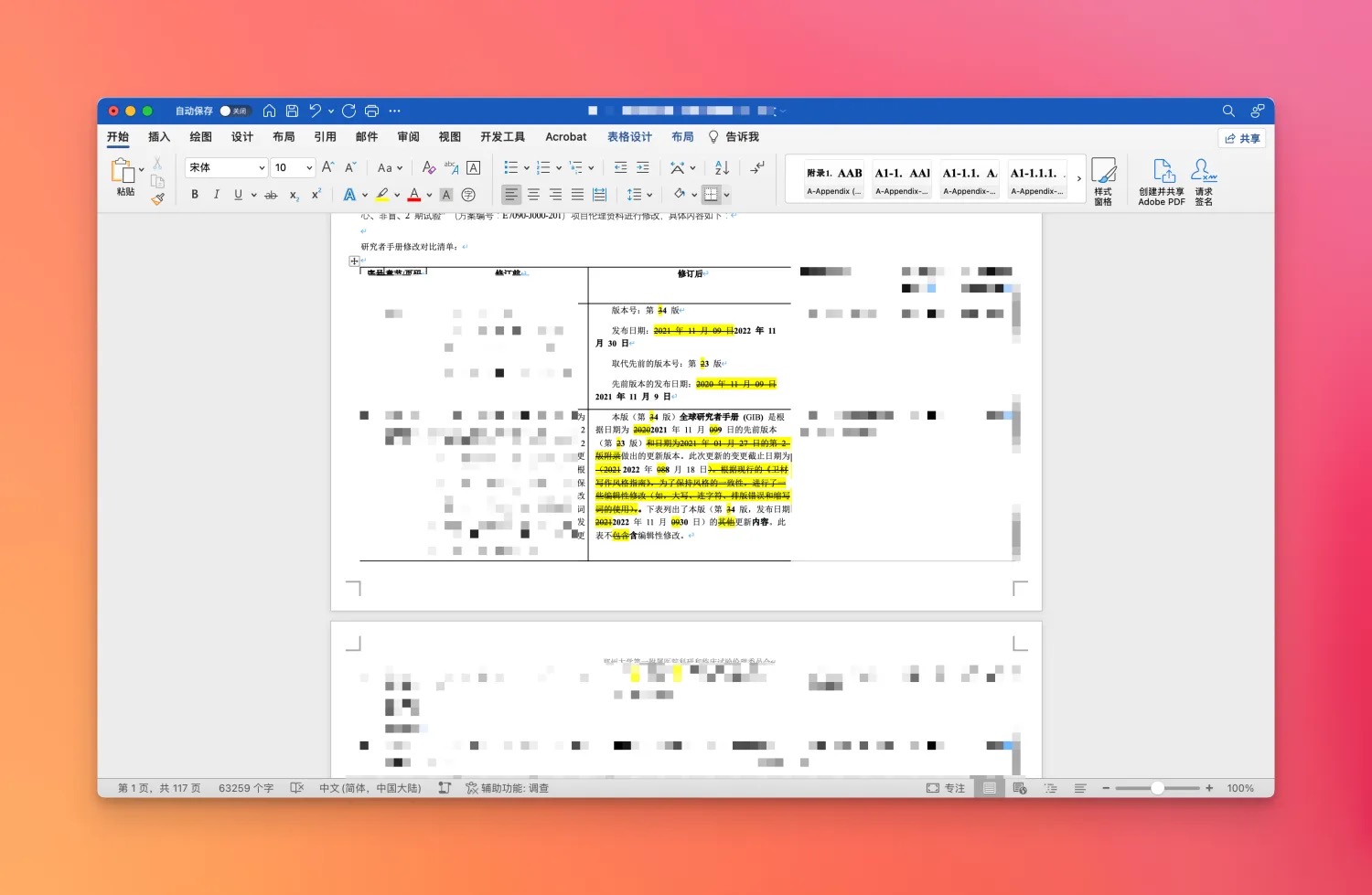Save the document with the floppy disk icon

click(292, 111)
